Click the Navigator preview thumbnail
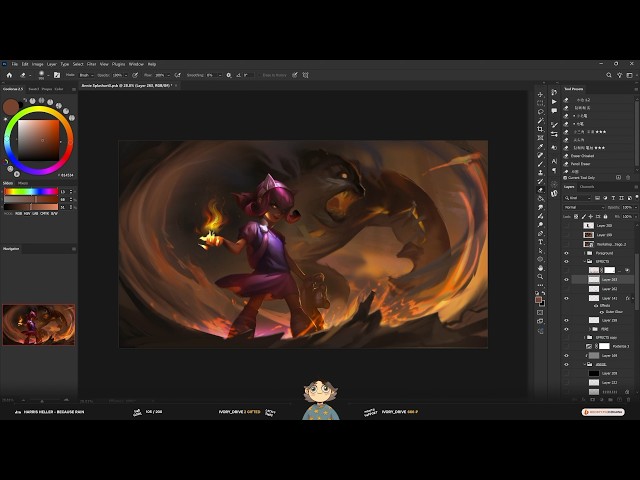 tap(39, 324)
